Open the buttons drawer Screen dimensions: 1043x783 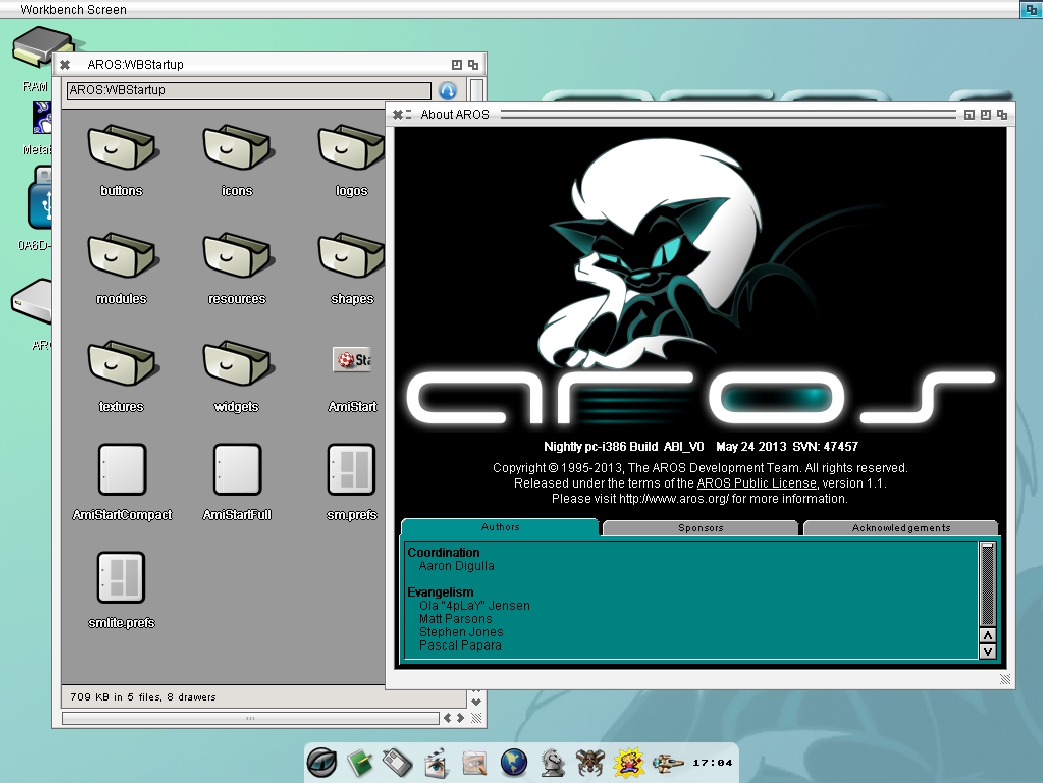tap(121, 152)
